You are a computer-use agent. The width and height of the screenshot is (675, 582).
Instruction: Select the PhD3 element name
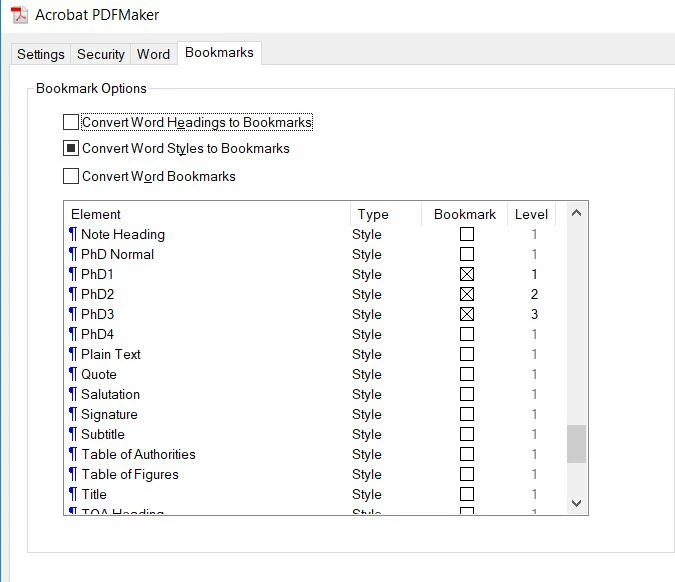pos(98,314)
